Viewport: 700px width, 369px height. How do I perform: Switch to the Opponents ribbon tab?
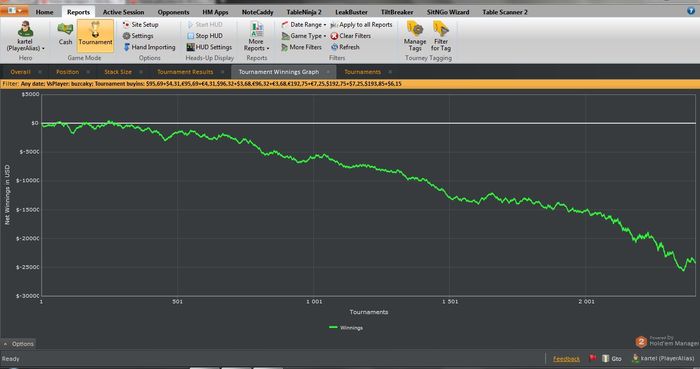[x=173, y=12]
